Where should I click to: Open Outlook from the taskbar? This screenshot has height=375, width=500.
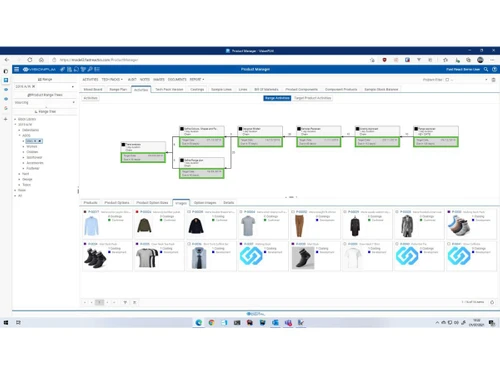click(275, 322)
